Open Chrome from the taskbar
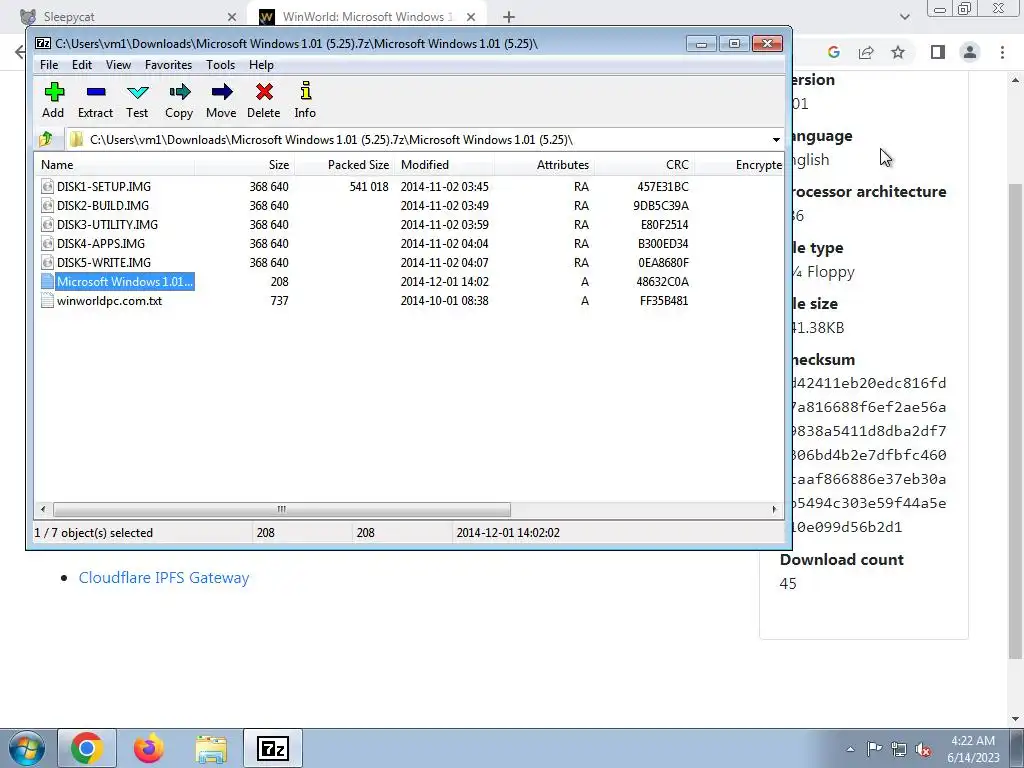The height and width of the screenshot is (768, 1024). pyautogui.click(x=87, y=748)
